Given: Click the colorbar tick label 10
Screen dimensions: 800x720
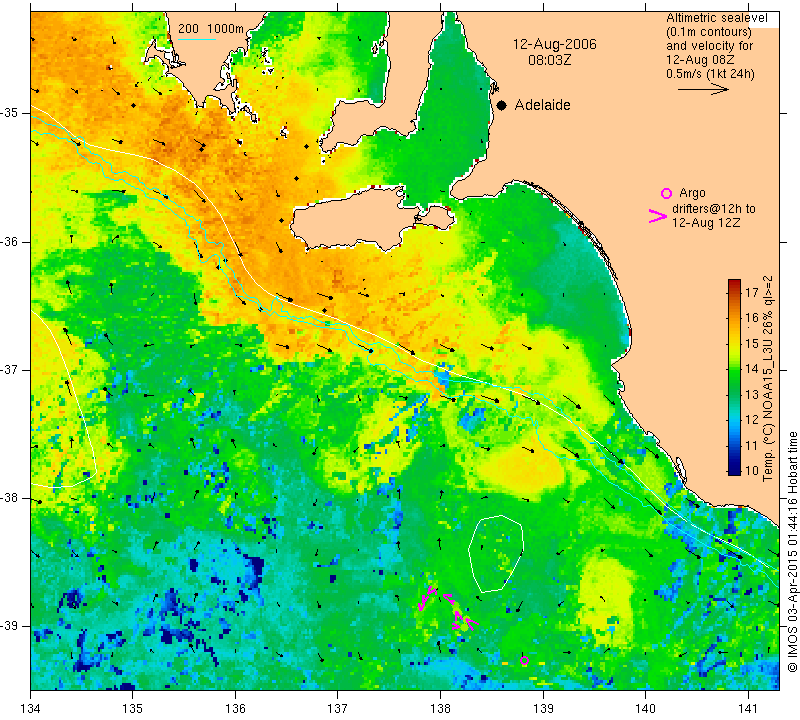Looking at the screenshot, I should pyautogui.click(x=752, y=470).
